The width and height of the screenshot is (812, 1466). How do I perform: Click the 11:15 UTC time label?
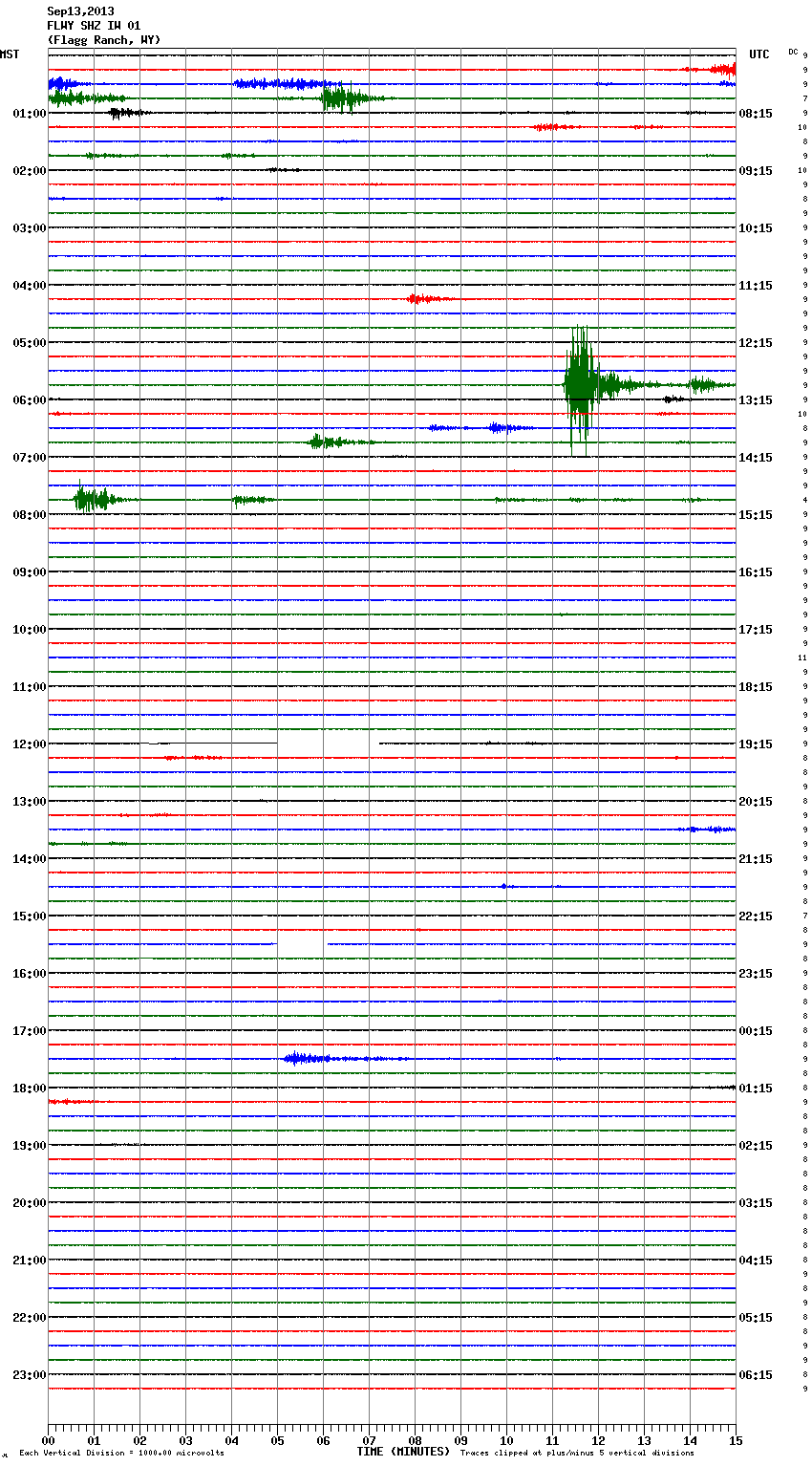[x=756, y=286]
